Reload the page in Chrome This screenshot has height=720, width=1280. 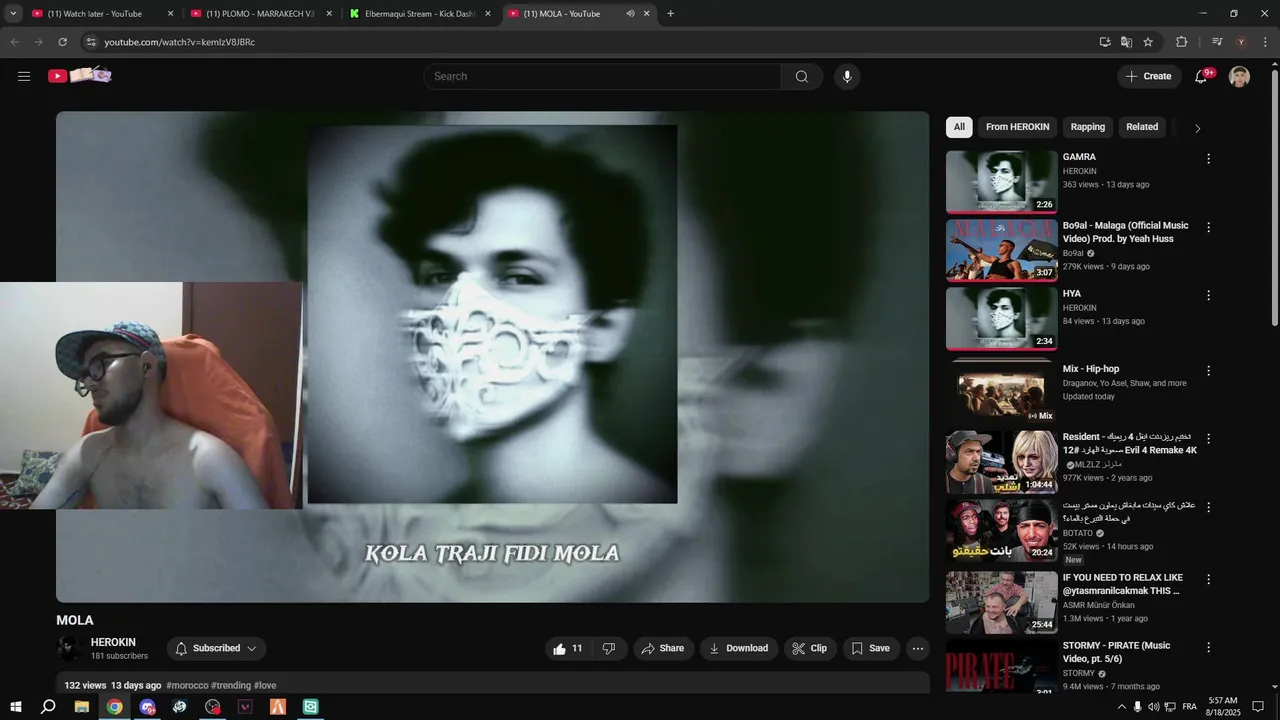pyautogui.click(x=62, y=42)
